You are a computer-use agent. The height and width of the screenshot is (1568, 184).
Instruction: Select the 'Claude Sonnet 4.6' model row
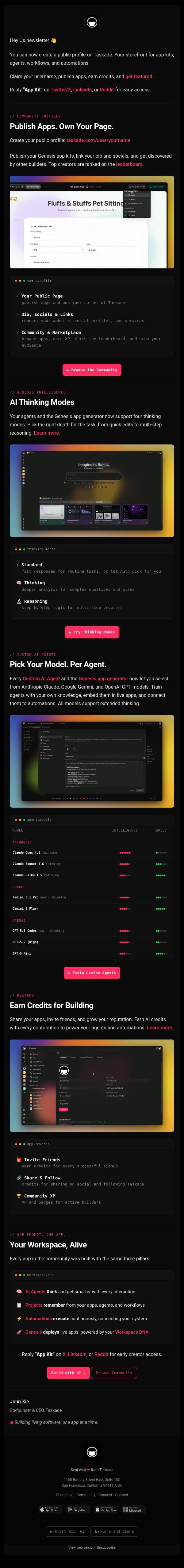(x=92, y=864)
